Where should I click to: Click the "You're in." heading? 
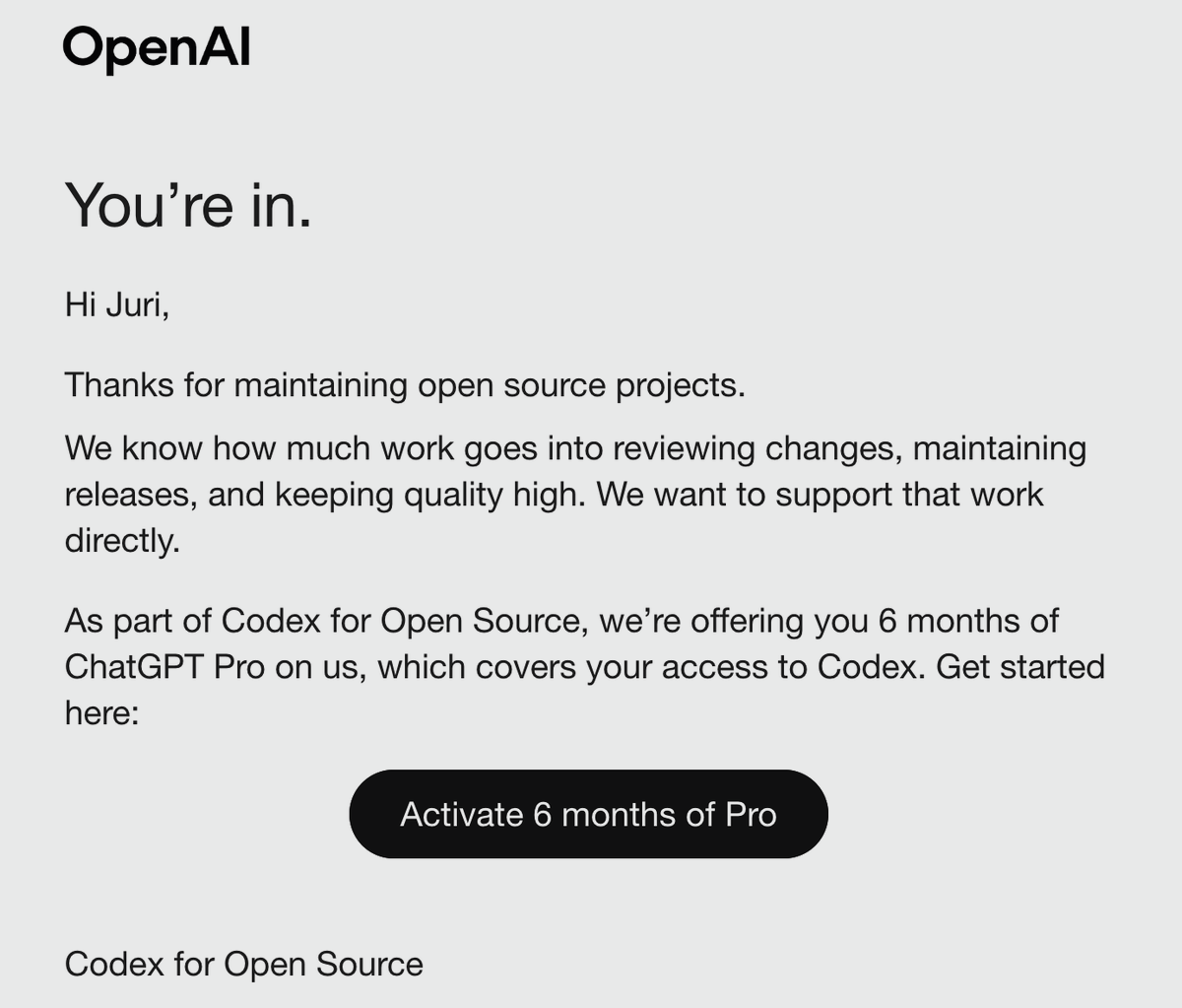click(x=187, y=205)
